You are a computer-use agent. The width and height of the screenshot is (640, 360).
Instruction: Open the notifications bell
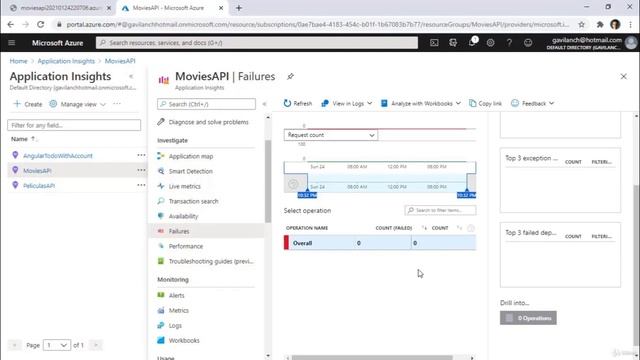472,42
